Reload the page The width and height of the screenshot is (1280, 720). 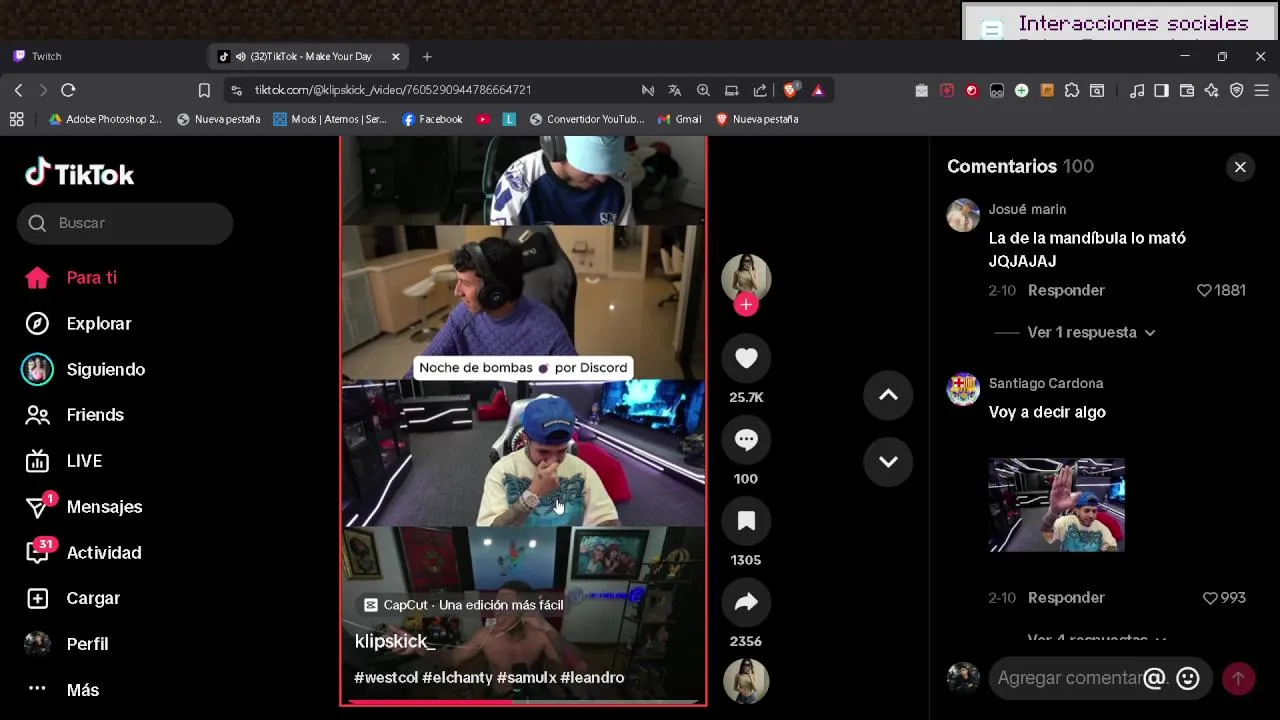click(x=68, y=90)
